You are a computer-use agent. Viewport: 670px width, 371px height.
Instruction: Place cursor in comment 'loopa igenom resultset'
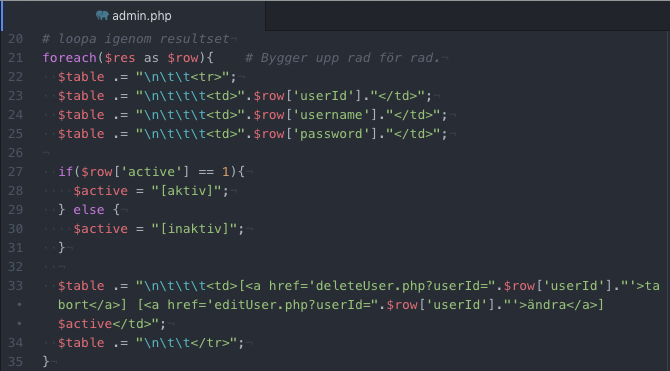coord(144,39)
